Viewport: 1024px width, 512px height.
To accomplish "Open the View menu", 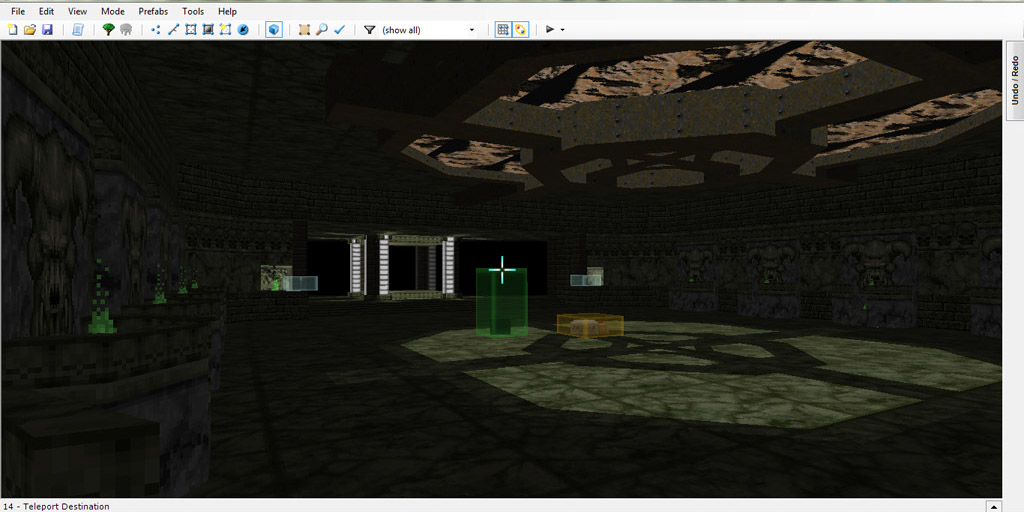I will tap(77, 11).
